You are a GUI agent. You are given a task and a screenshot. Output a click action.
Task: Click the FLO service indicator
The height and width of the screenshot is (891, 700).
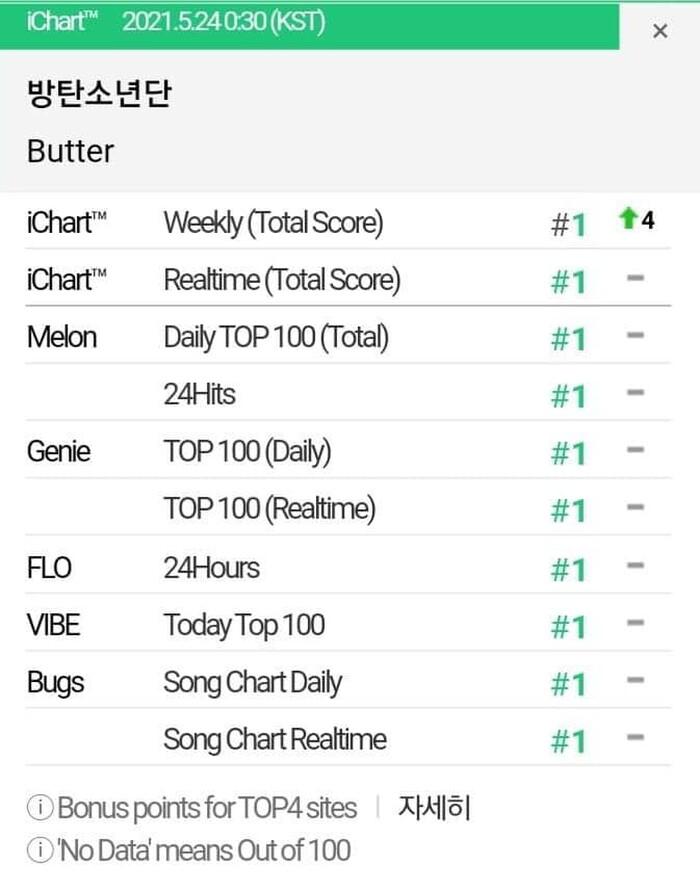48,567
